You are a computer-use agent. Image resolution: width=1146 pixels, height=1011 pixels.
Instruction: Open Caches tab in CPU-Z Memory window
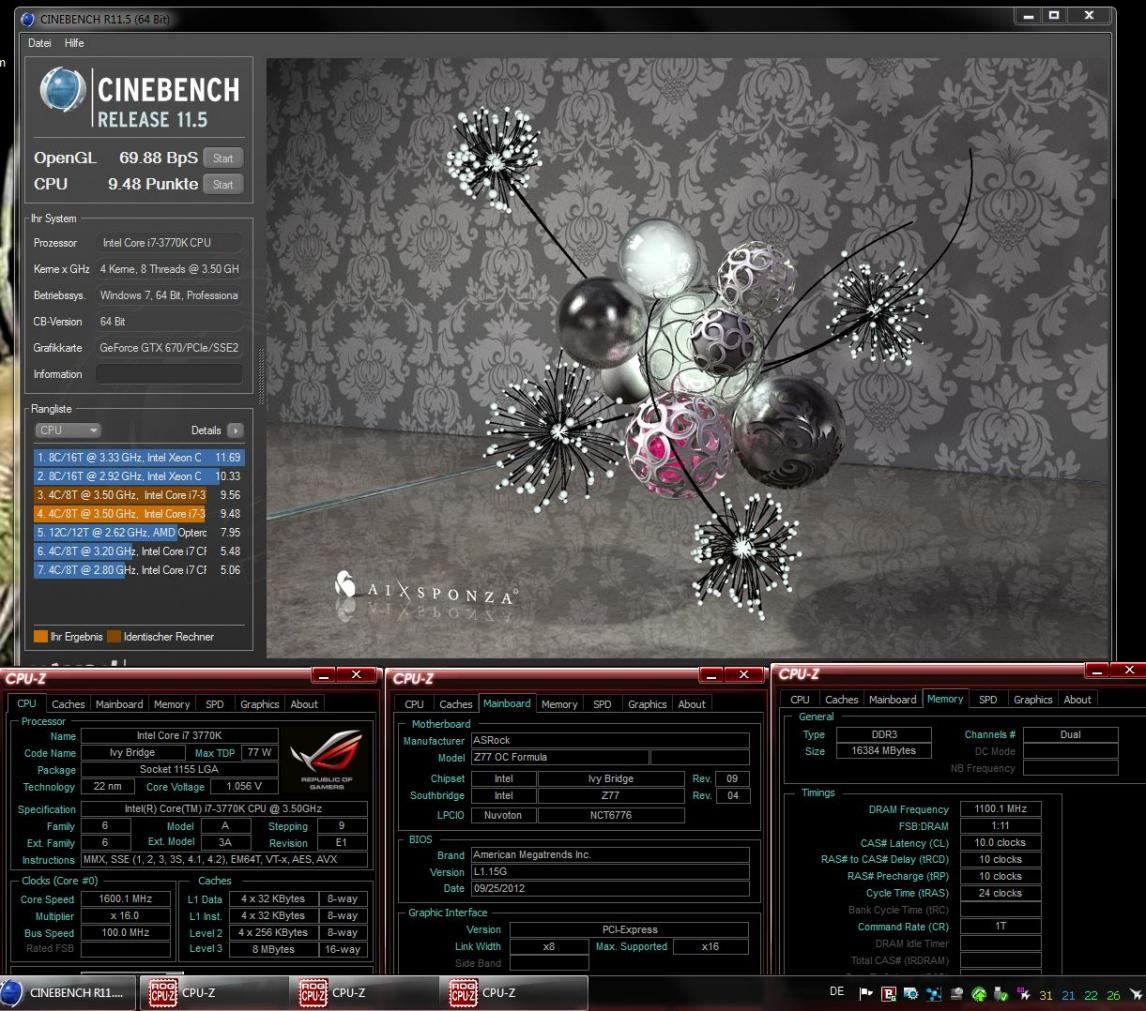pos(841,700)
